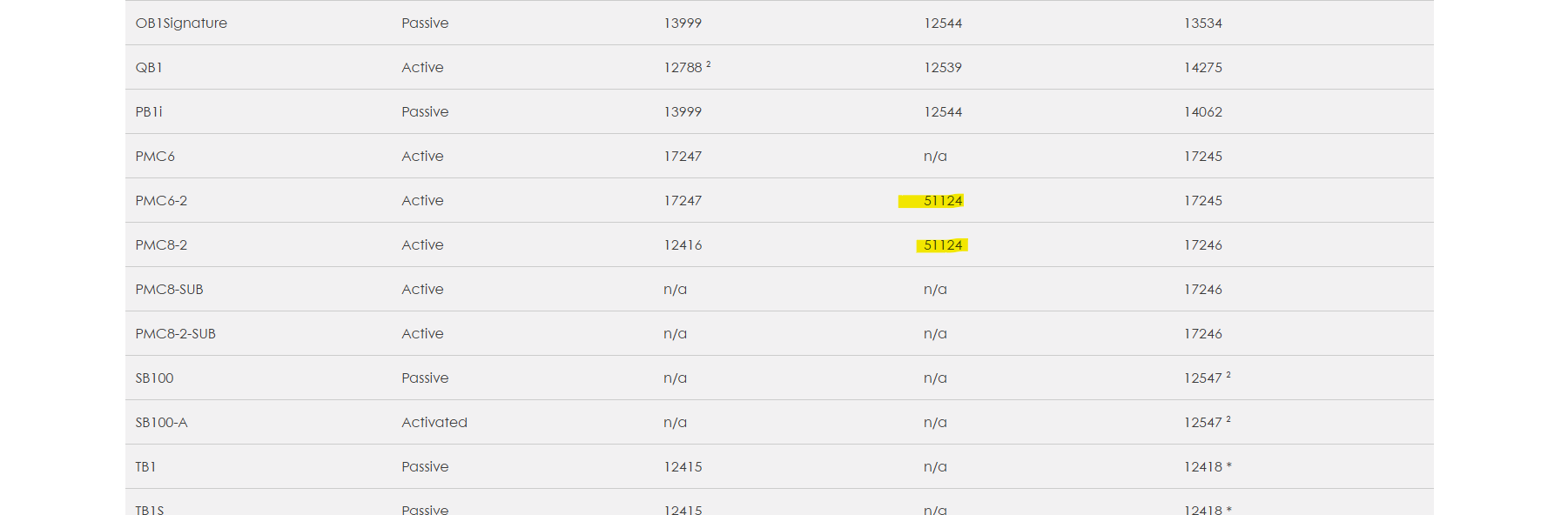Screen dimensions: 1568x515
Task: Click 12415 in the TB1 row
Action: 683,467
